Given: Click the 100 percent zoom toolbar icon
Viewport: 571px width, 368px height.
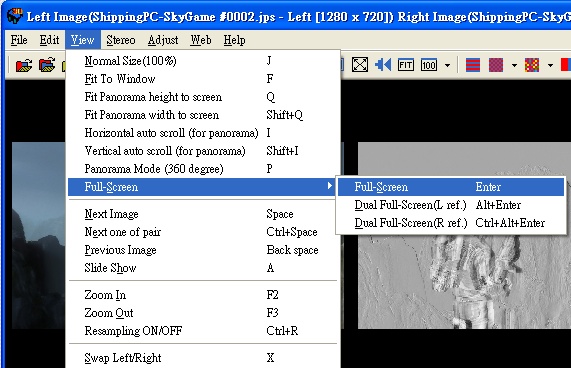Looking at the screenshot, I should (429, 65).
